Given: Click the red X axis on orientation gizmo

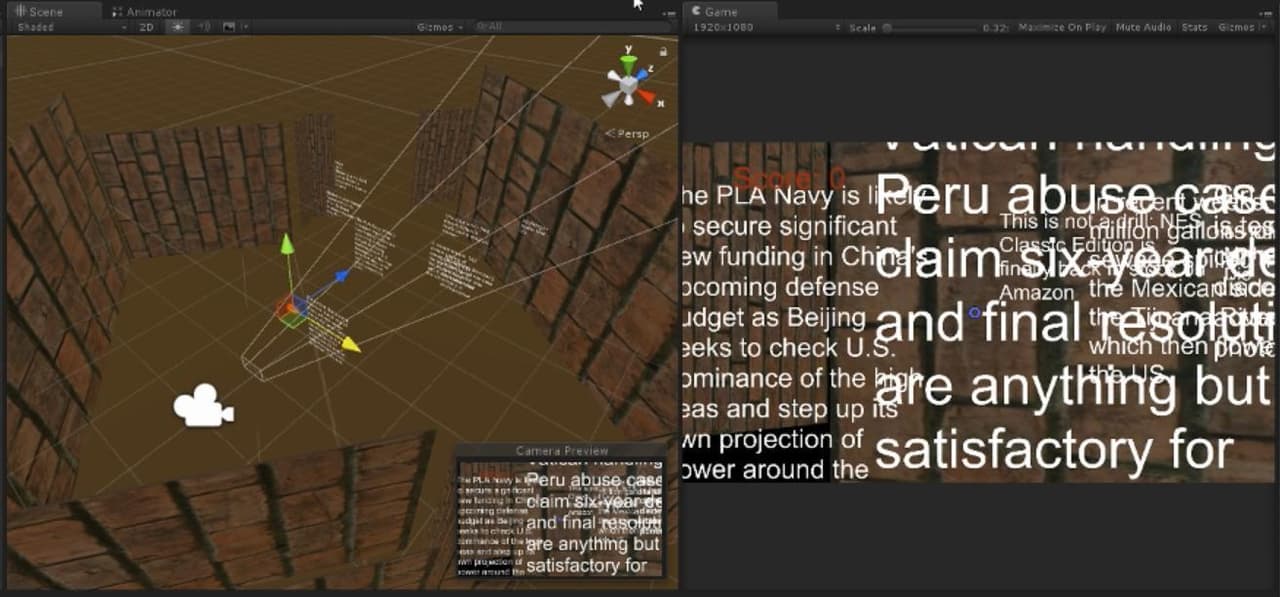Looking at the screenshot, I should pos(647,96).
